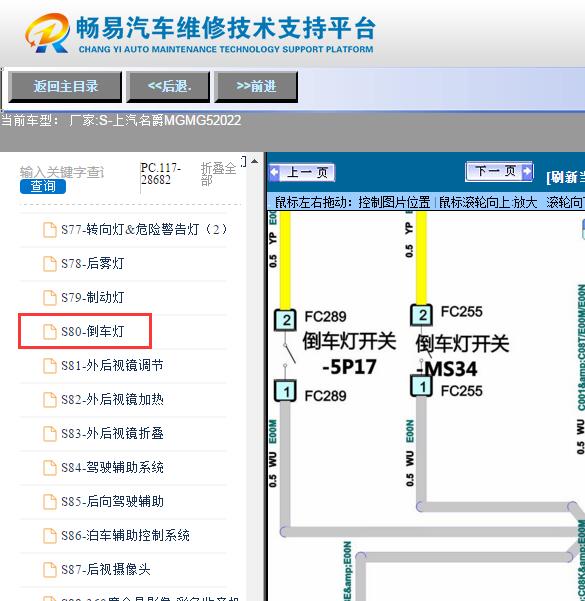585x601 pixels.
Task: Click the document icon beside S77-转向灯
Action: coord(49,230)
